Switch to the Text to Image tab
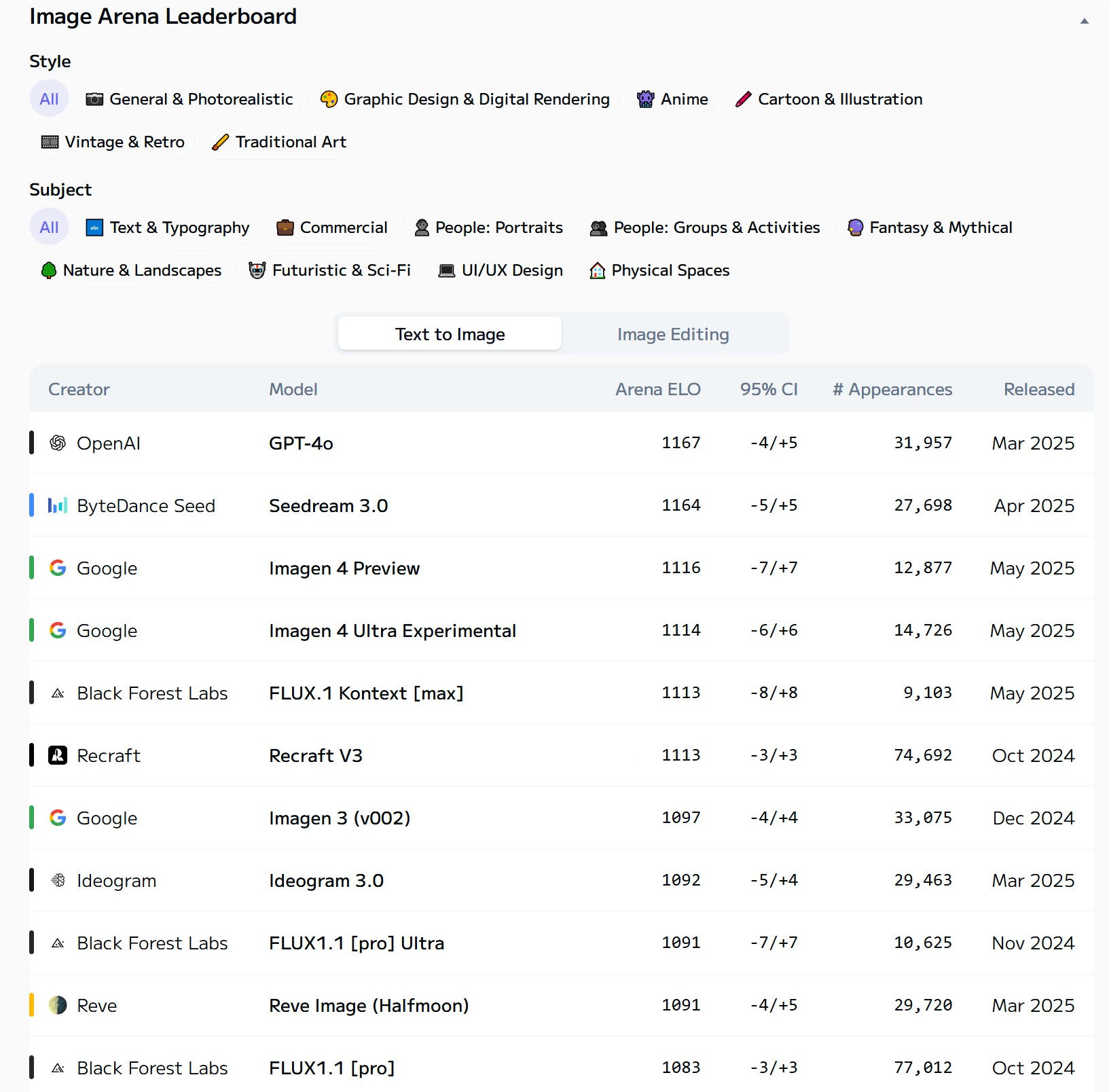Image resolution: width=1109 pixels, height=1092 pixels. tap(450, 333)
